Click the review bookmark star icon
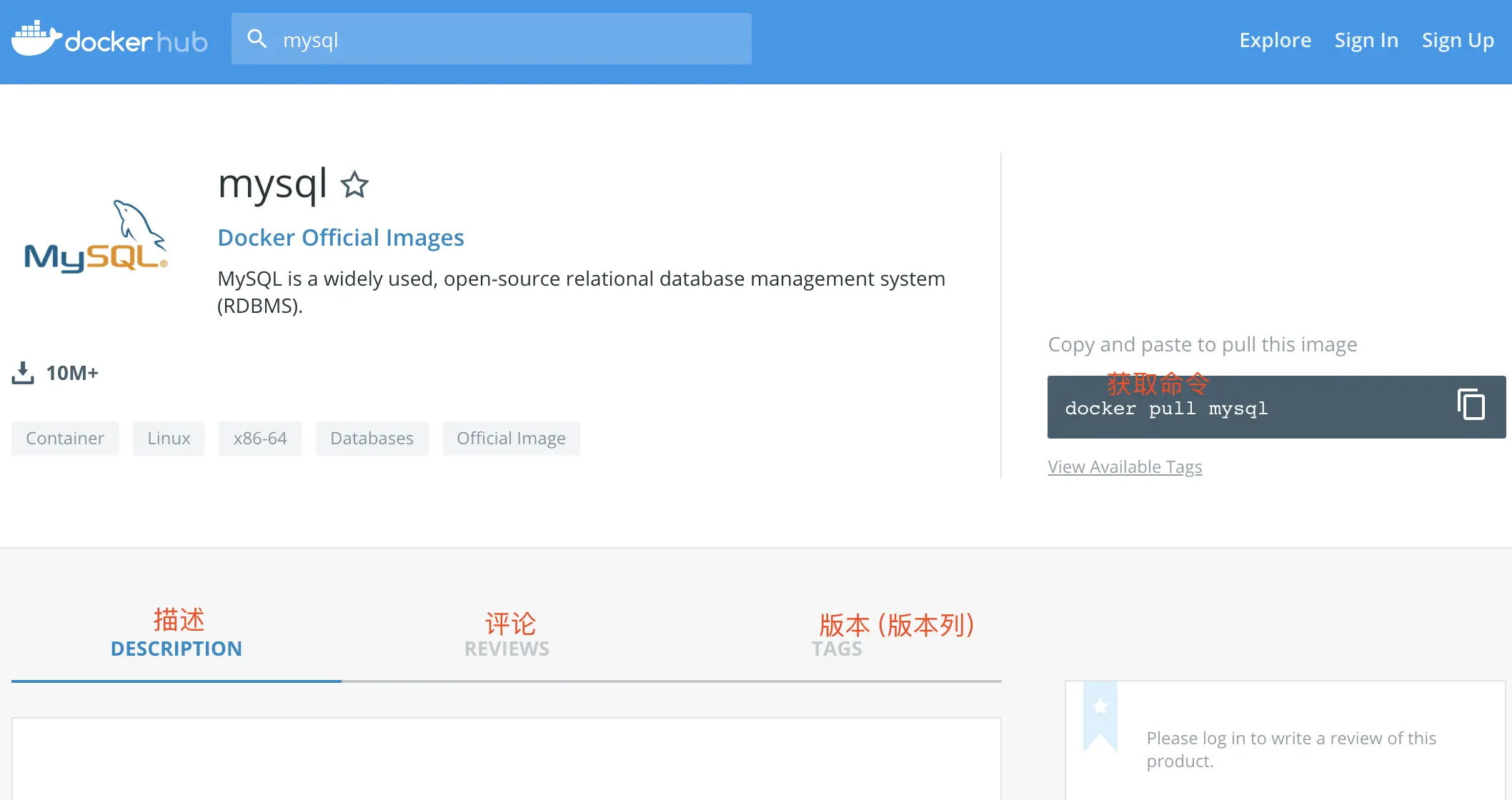Viewport: 1512px width, 800px height. pos(1100,706)
